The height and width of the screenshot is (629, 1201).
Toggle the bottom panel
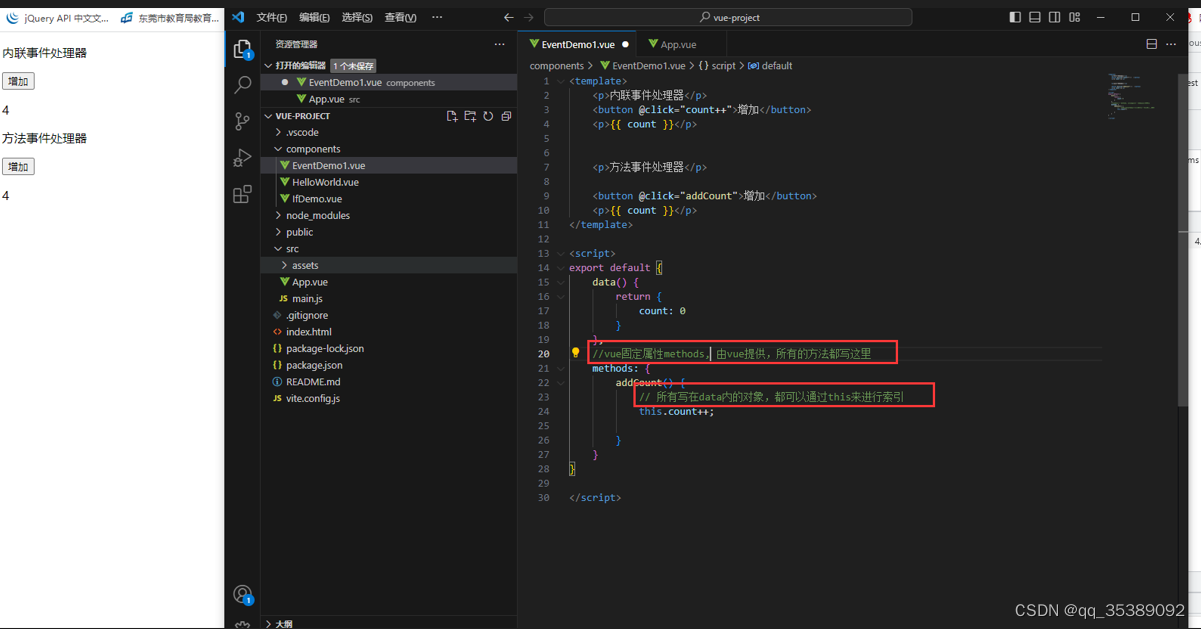[1035, 17]
